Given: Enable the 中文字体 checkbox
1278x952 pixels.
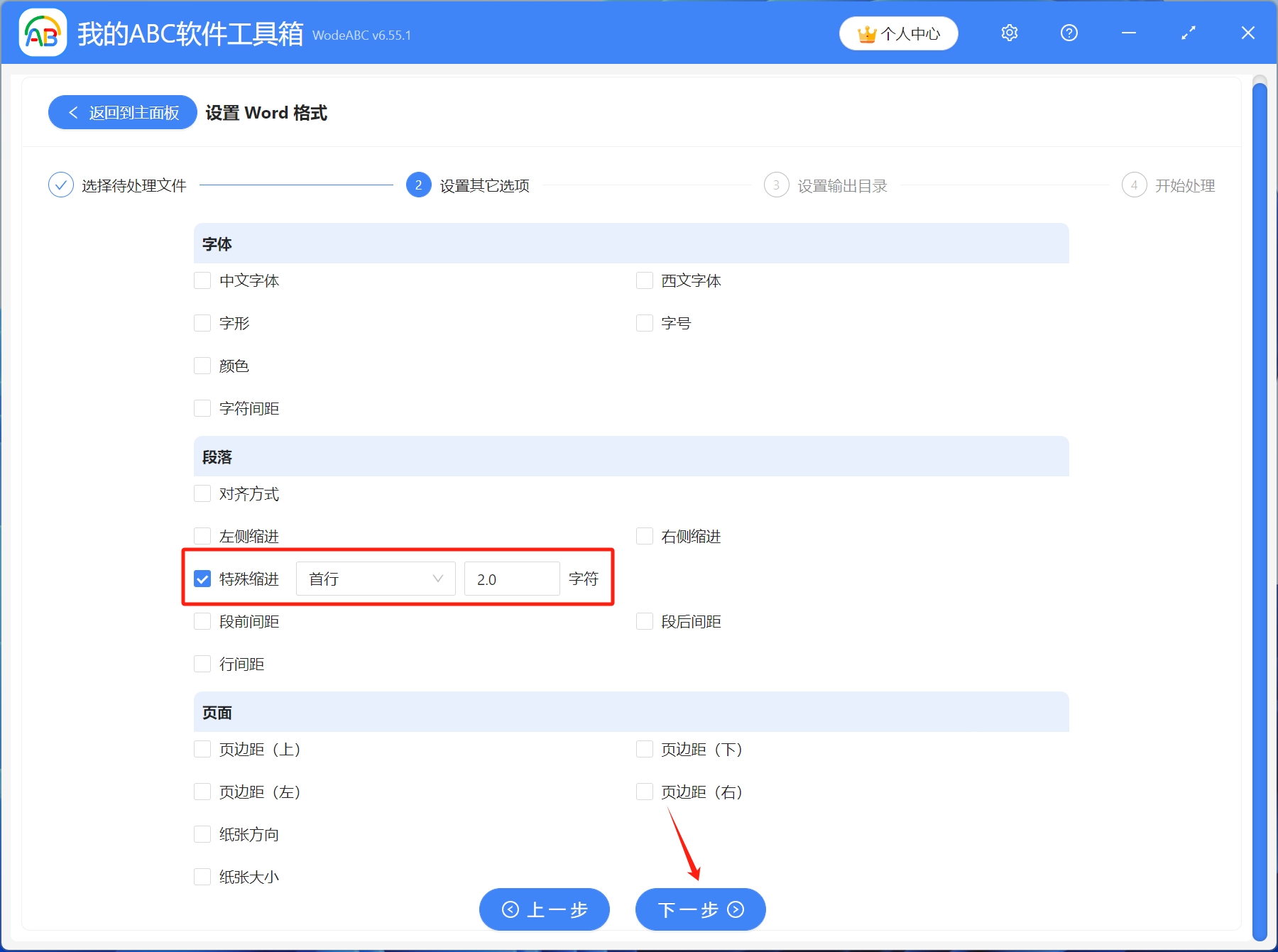Looking at the screenshot, I should click(202, 280).
